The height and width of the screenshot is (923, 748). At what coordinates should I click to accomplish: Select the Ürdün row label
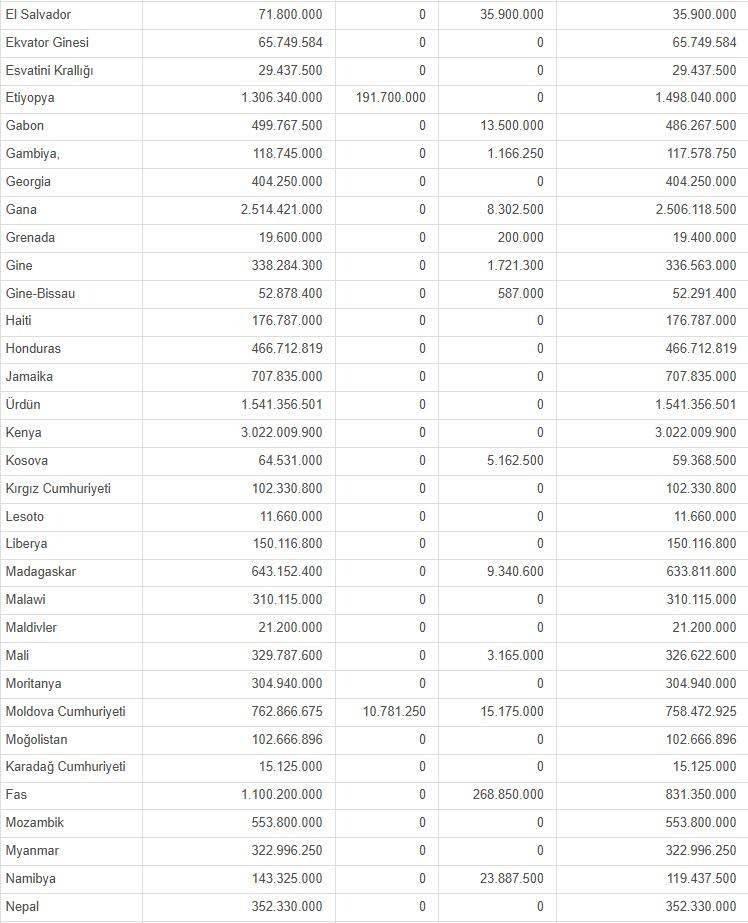click(x=24, y=405)
